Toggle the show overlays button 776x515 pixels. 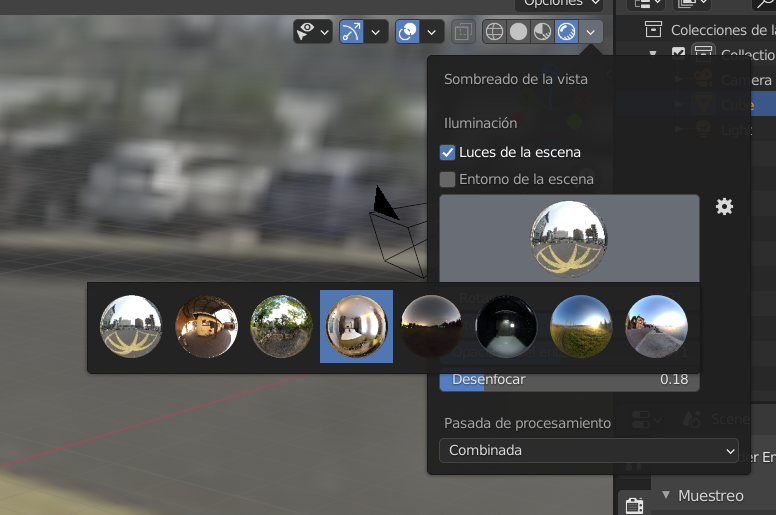coord(408,32)
